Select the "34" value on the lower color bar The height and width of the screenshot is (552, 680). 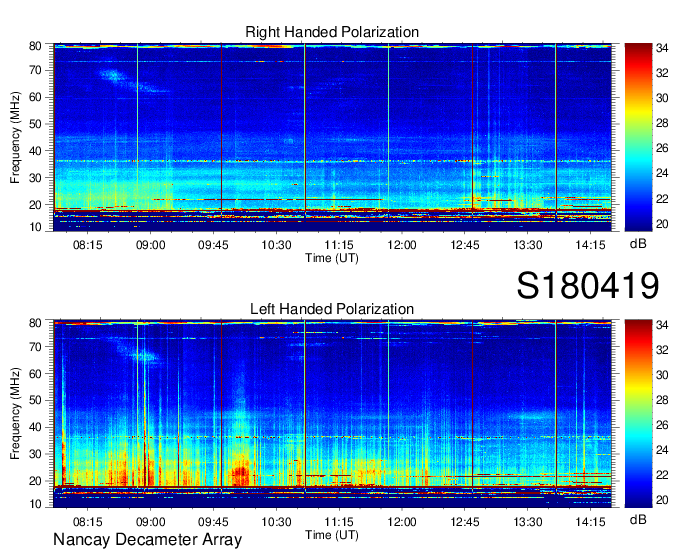(662, 325)
